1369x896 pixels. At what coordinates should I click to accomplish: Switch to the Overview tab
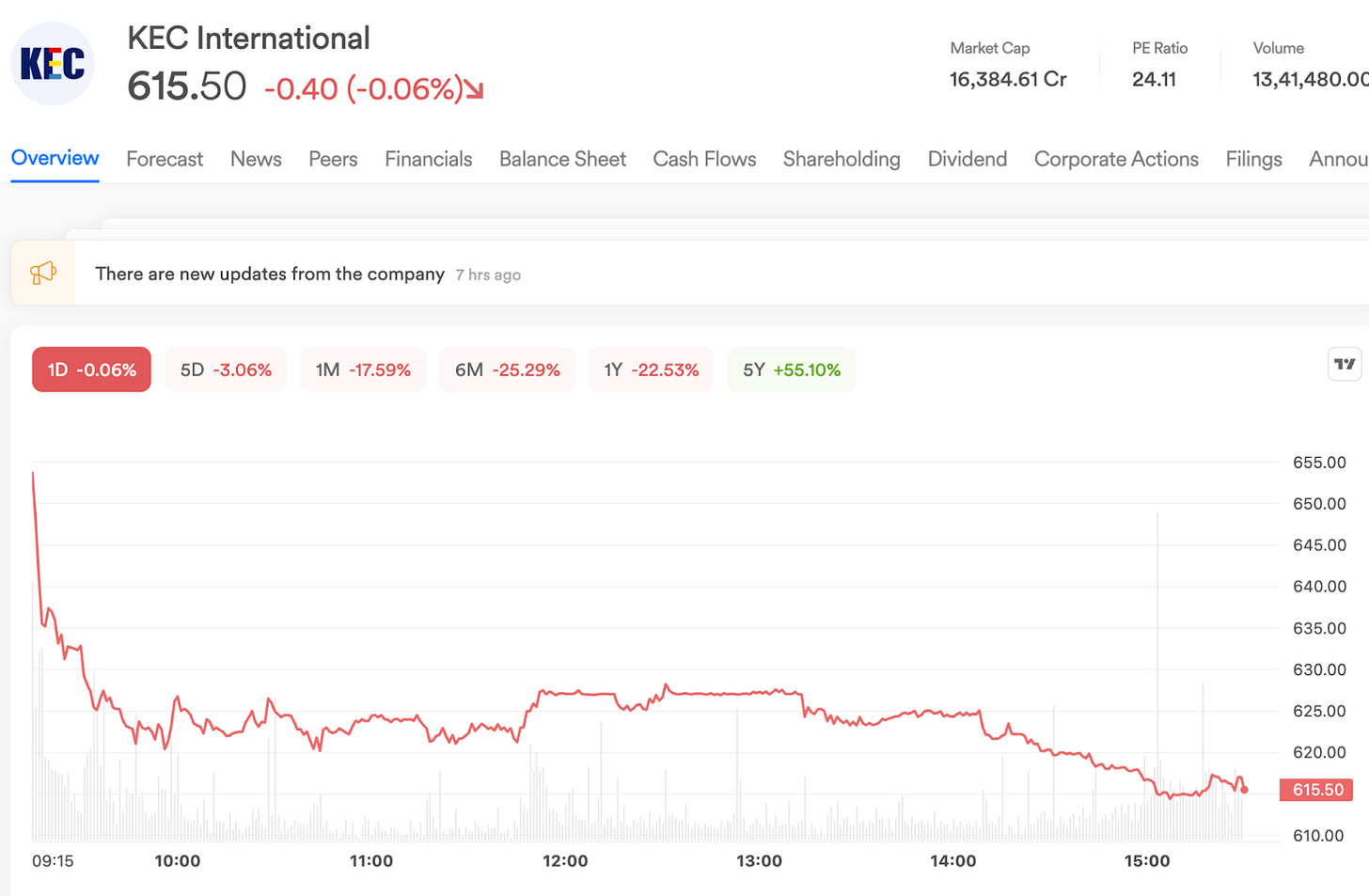pyautogui.click(x=55, y=158)
